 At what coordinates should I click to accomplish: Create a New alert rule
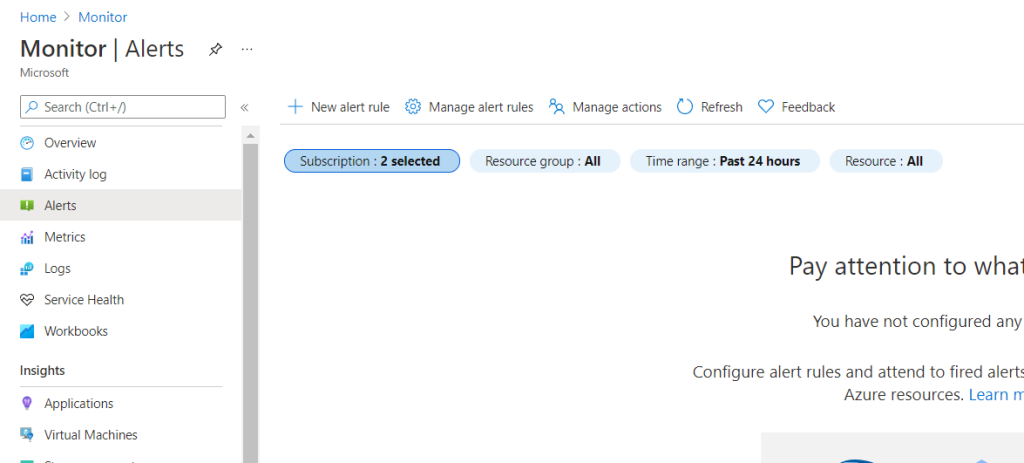coord(339,107)
